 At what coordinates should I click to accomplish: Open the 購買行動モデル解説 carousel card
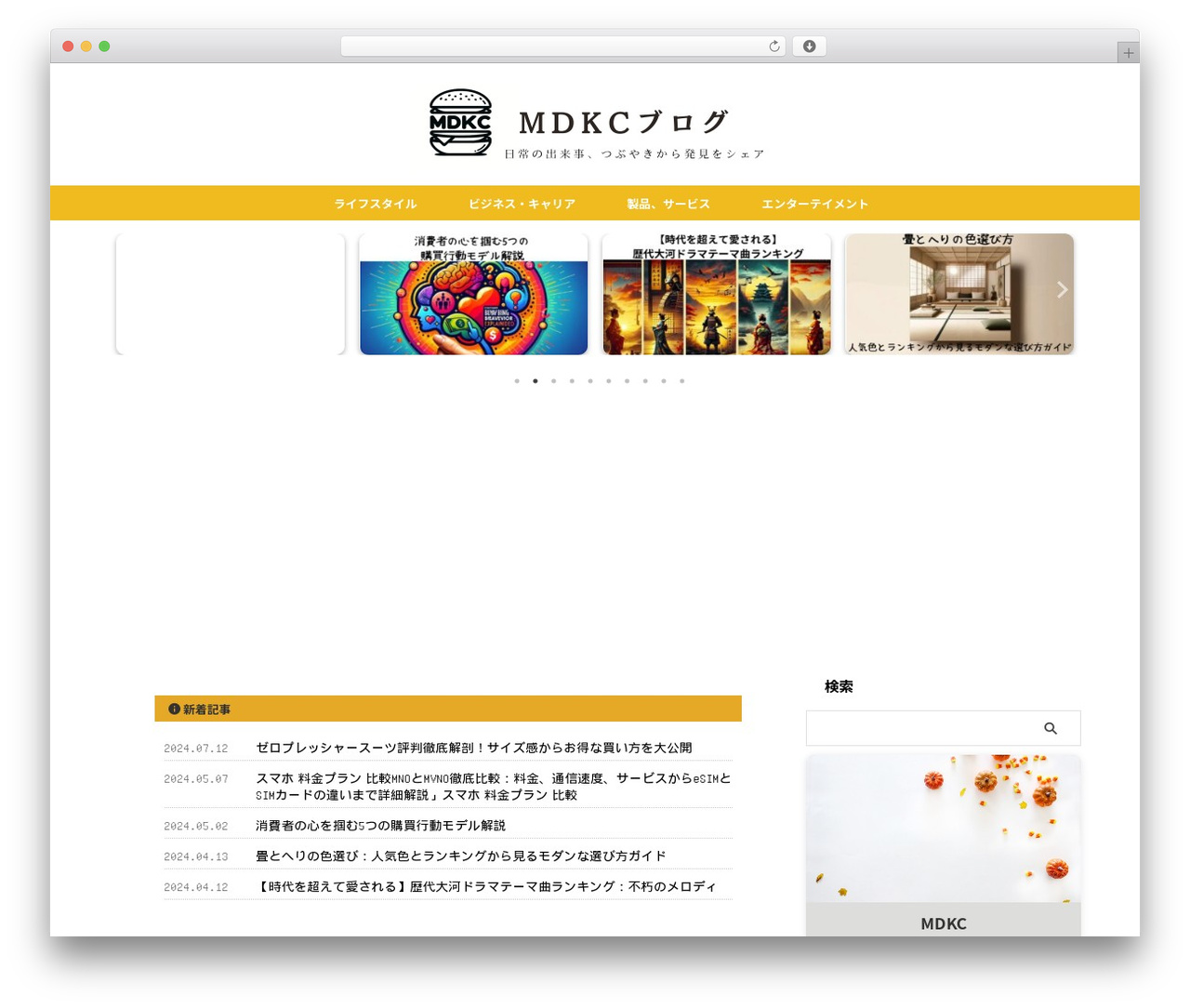(x=473, y=294)
